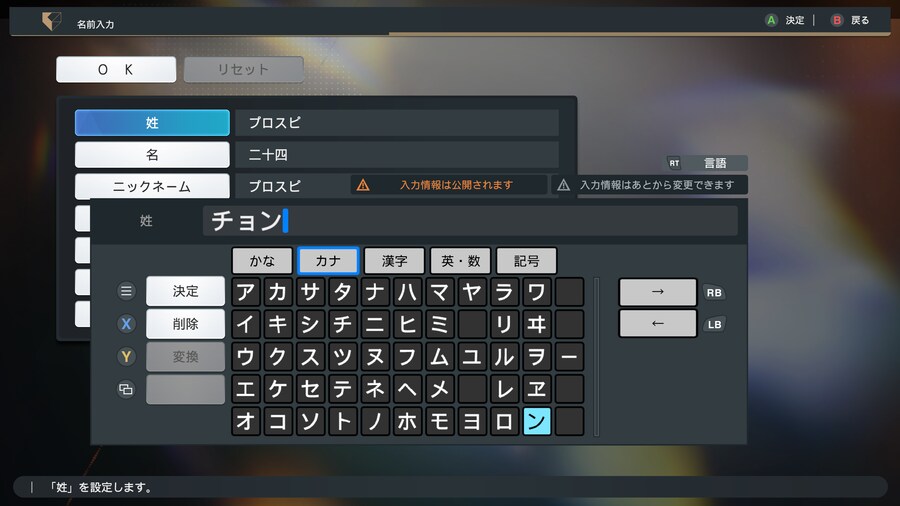900x506 pixels.
Task: Click the プロスピ surname value field
Action: (x=397, y=123)
